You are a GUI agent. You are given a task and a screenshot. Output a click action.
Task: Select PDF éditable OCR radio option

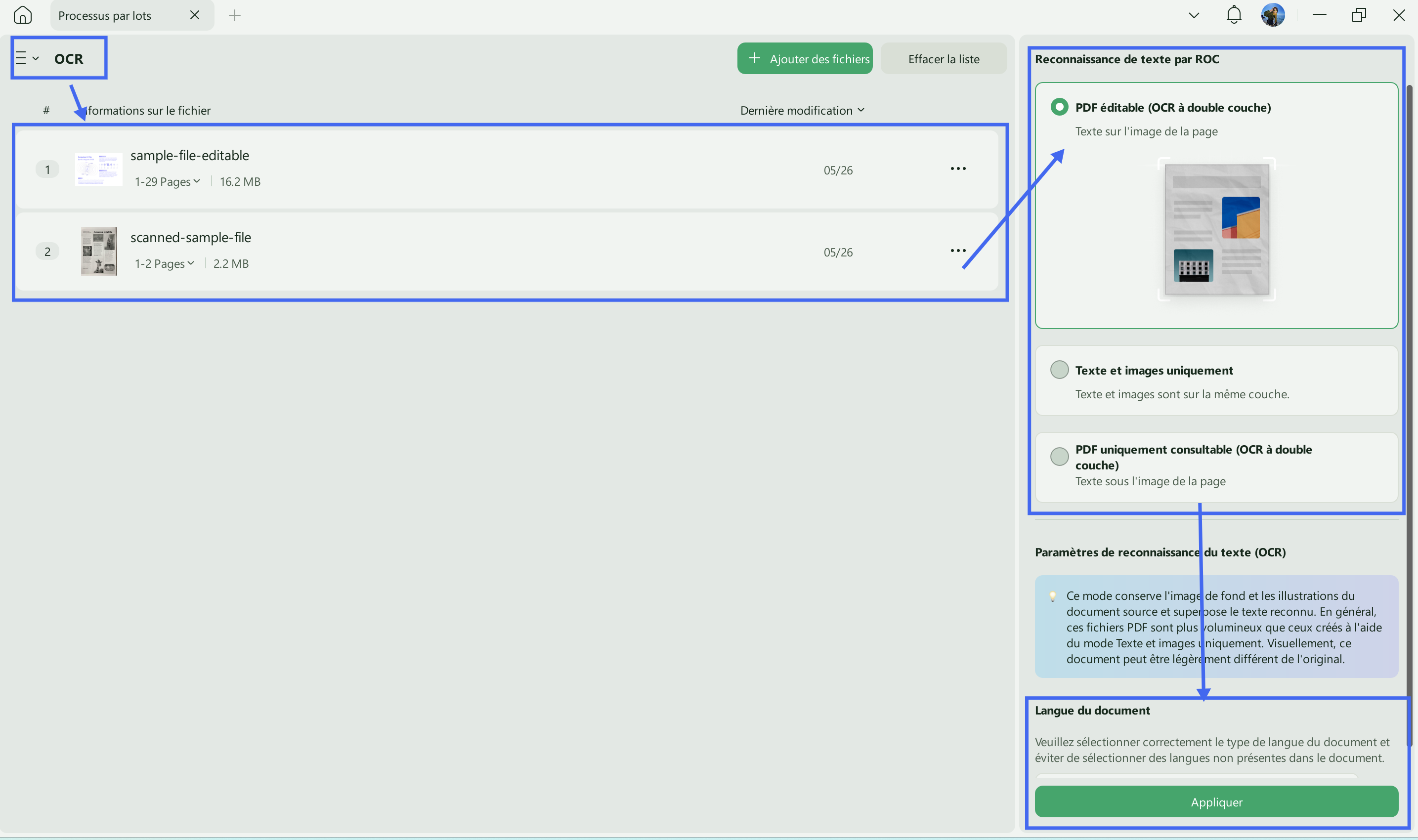pos(1059,107)
